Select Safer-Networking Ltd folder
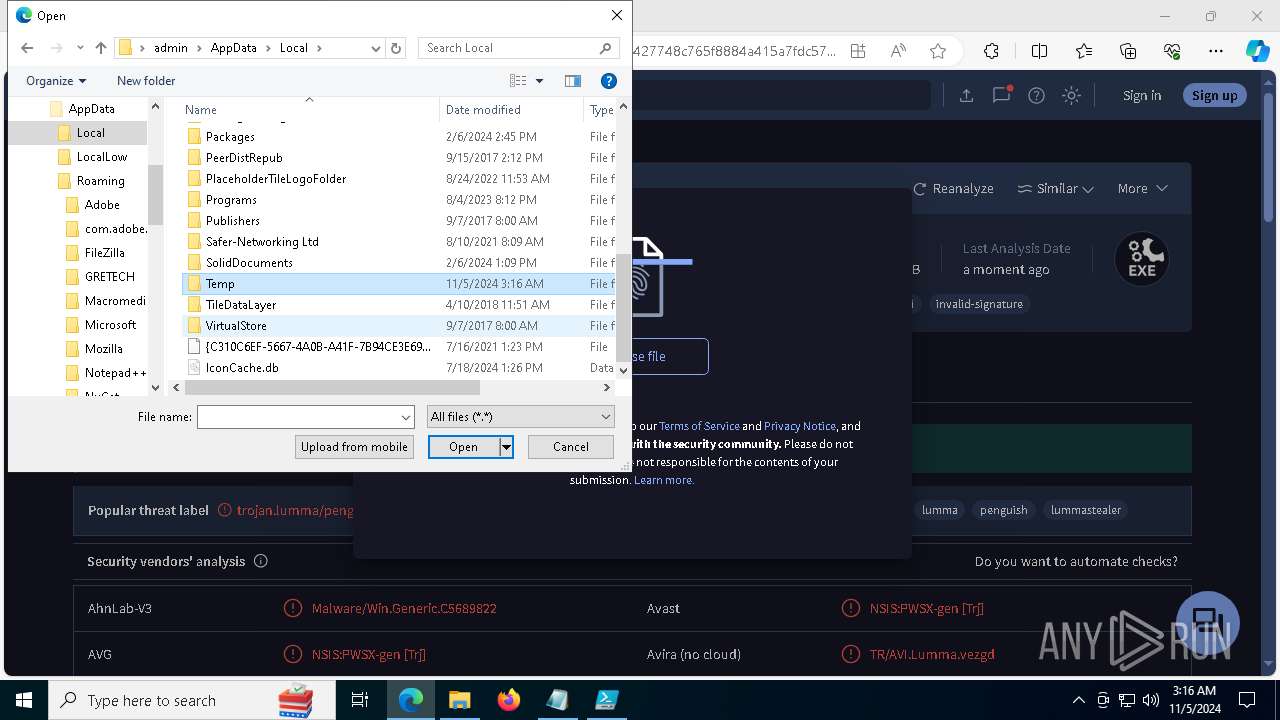This screenshot has width=1280, height=720. (262, 242)
